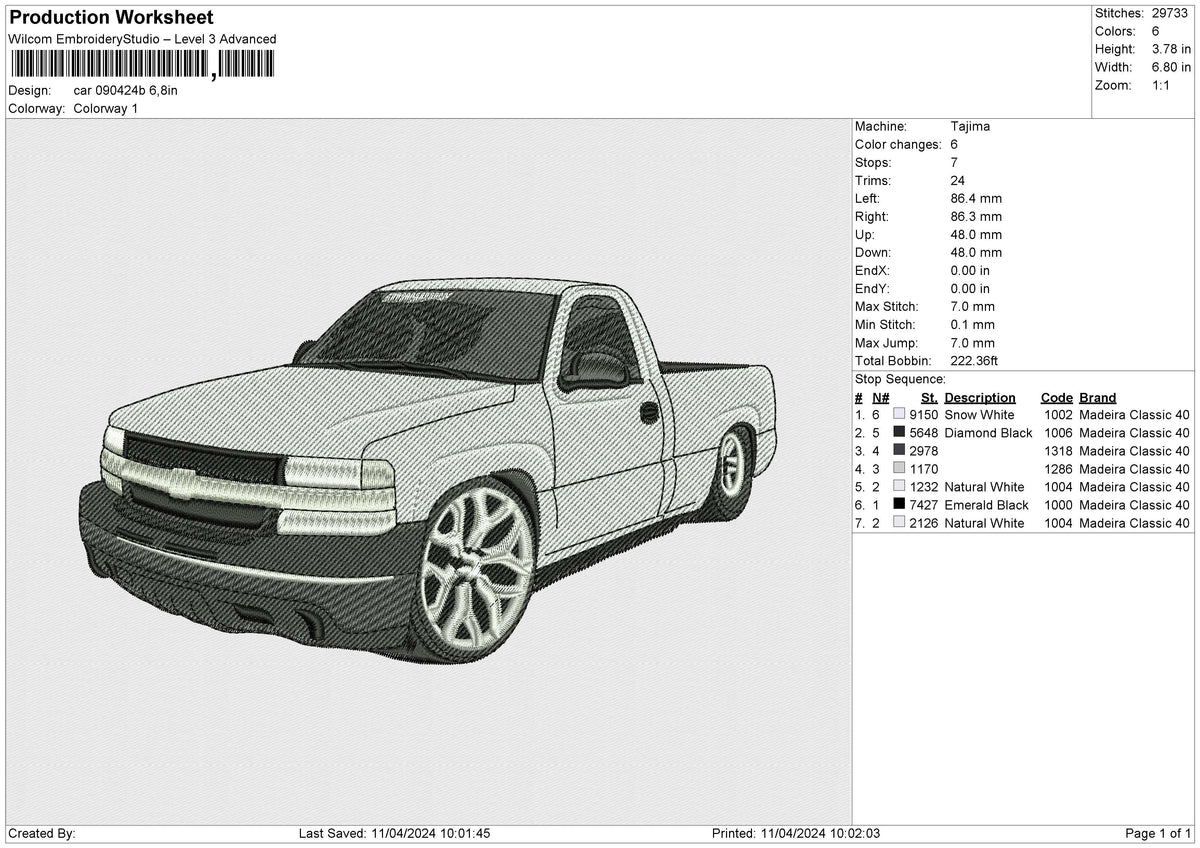This screenshot has height=848, width=1200.
Task: Click the 'Stops:' label
Action: 873,162
